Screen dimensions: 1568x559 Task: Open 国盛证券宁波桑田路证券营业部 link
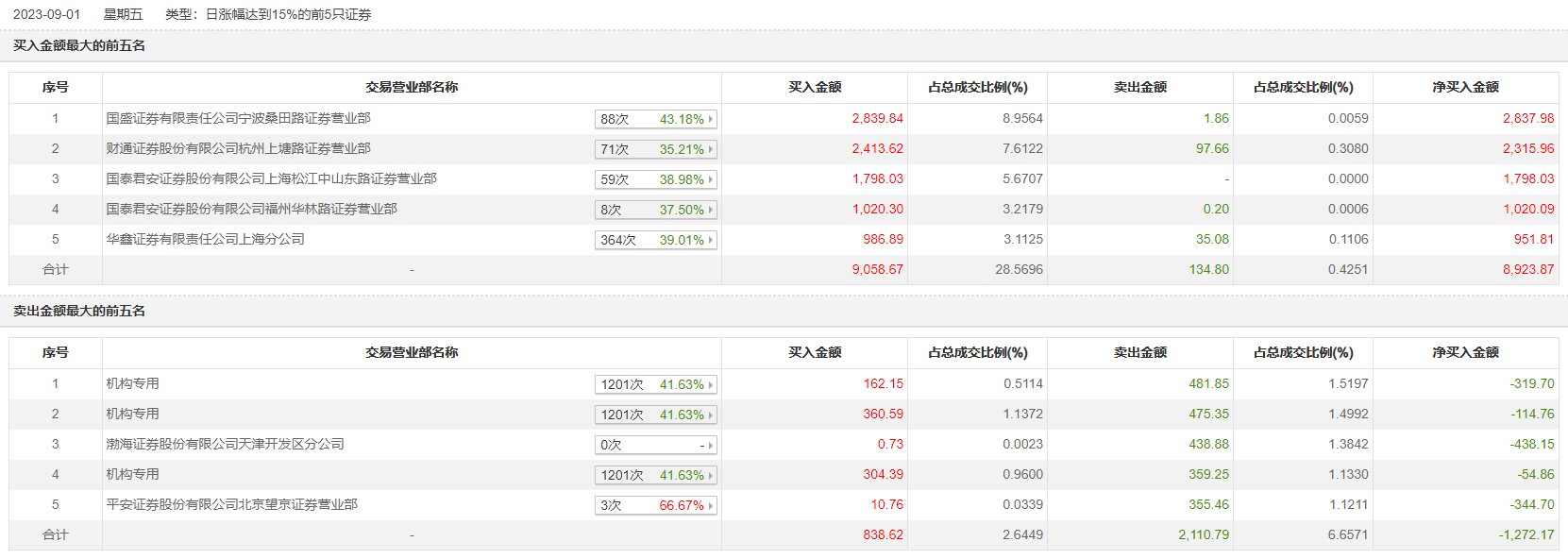(x=238, y=118)
